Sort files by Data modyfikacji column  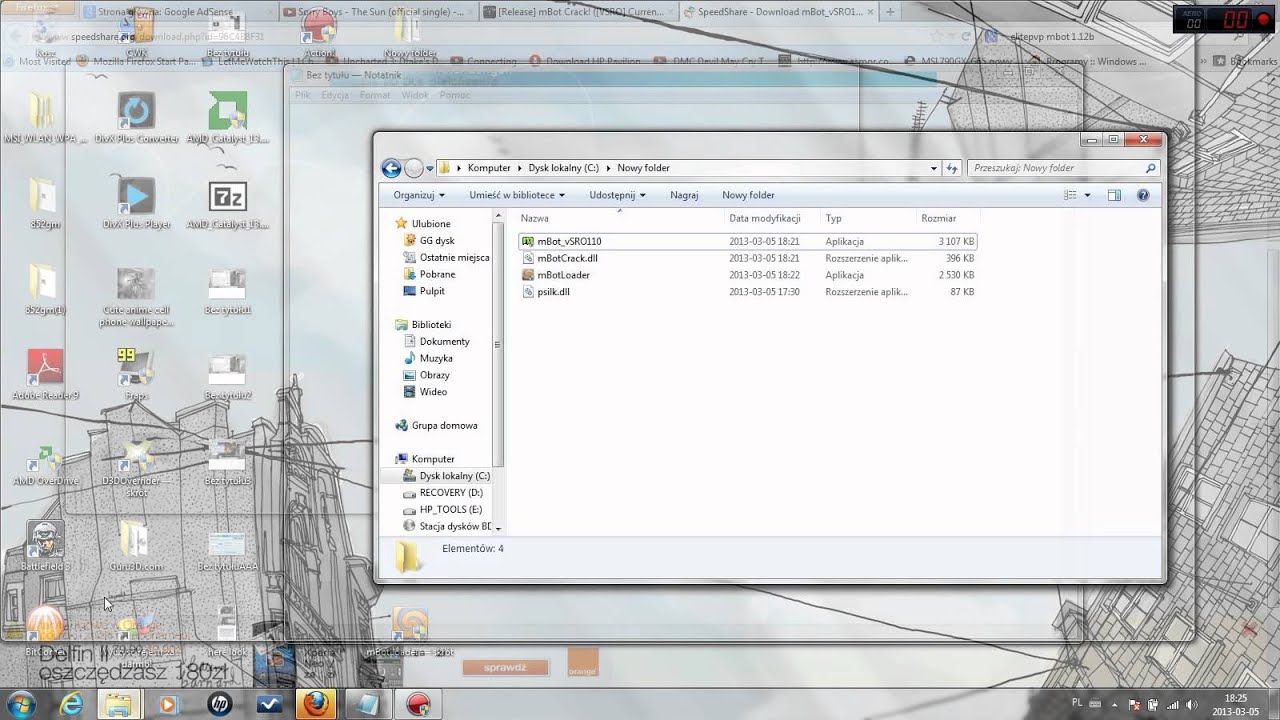click(x=765, y=218)
